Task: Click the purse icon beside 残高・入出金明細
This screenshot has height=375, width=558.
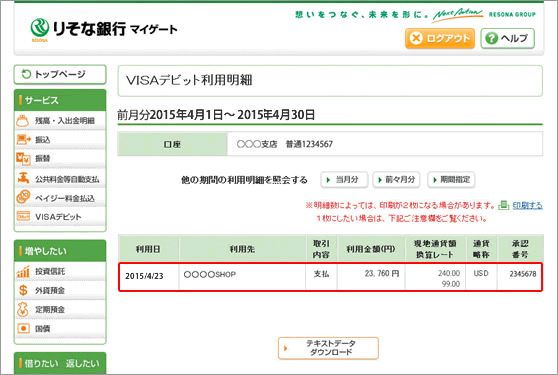Action: (x=23, y=121)
